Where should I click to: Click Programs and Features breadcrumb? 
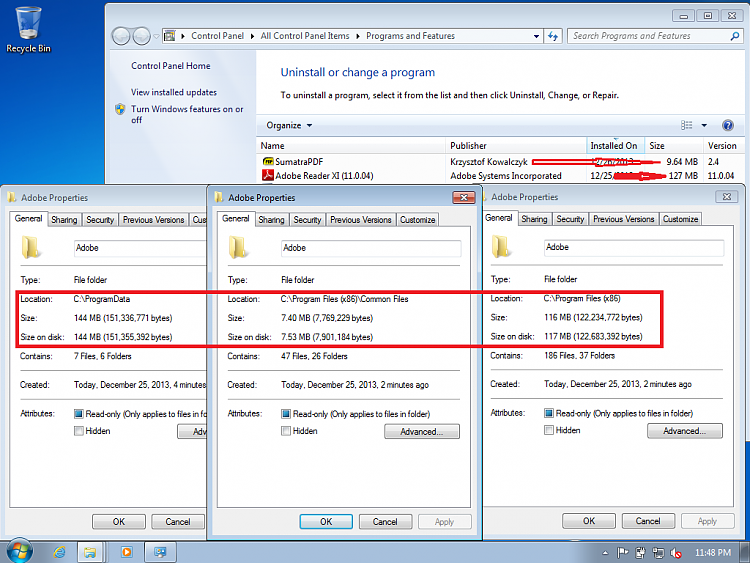point(410,36)
